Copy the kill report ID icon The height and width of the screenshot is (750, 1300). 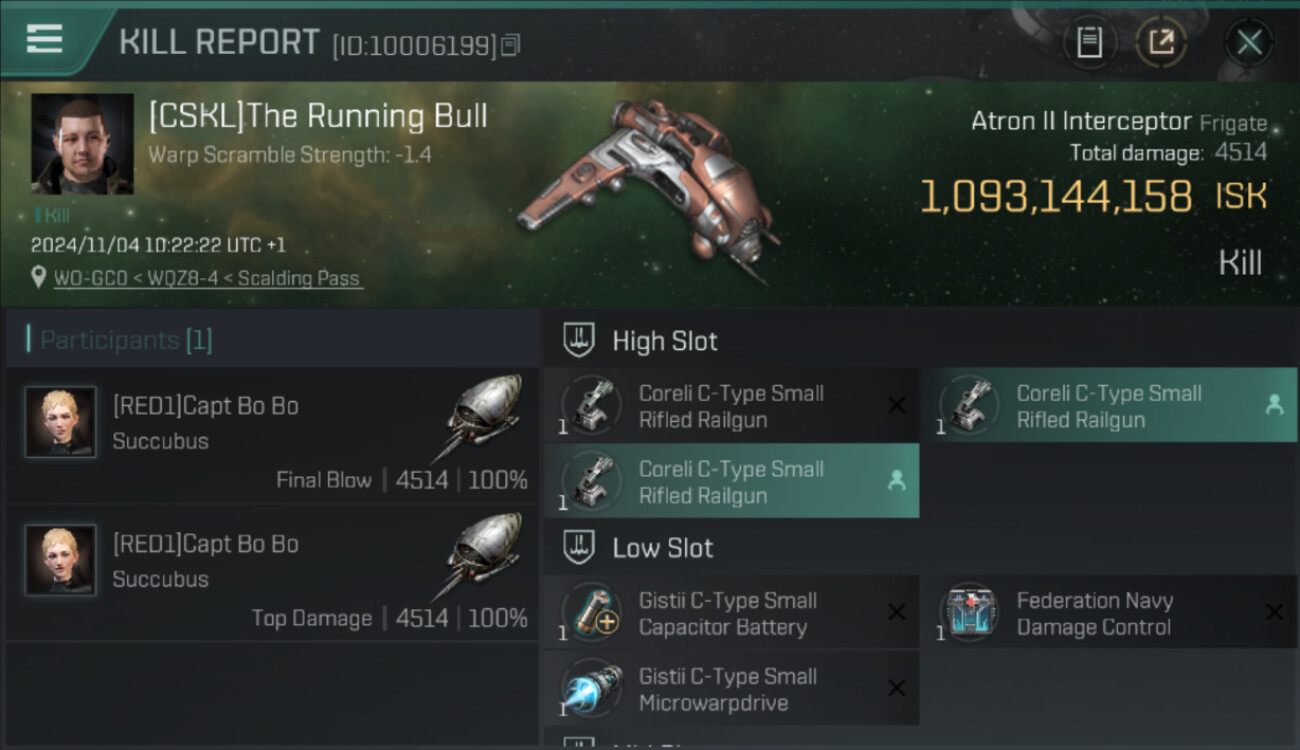(511, 45)
